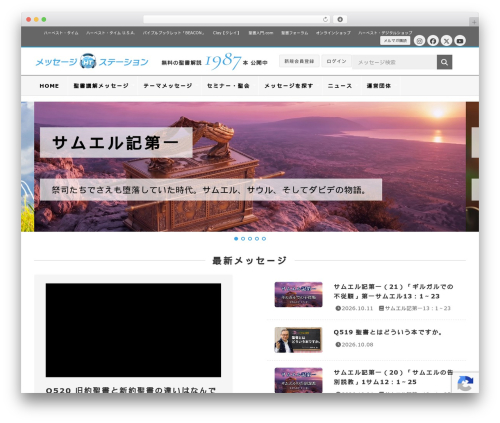Click the download icon beside address bar
Screen dimensions: 500x423
click(340, 19)
